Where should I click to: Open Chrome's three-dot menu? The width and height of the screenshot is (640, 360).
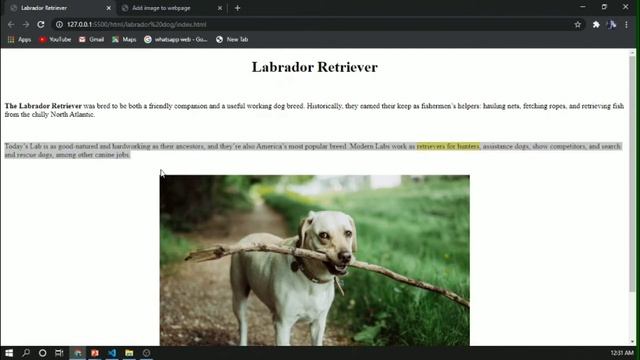click(x=626, y=24)
